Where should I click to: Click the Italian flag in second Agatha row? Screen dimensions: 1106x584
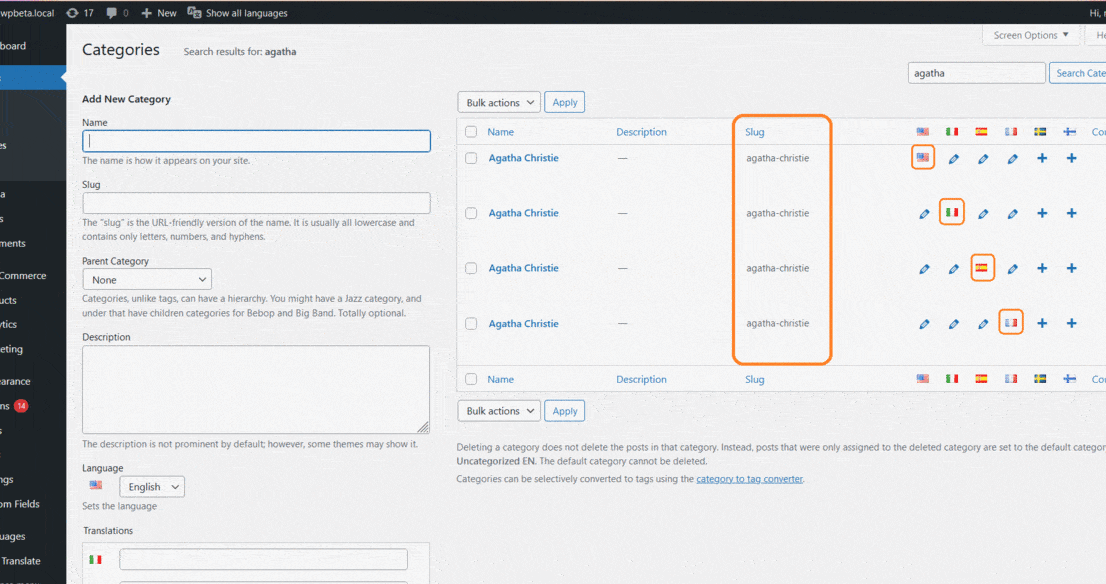pyautogui.click(x=952, y=212)
